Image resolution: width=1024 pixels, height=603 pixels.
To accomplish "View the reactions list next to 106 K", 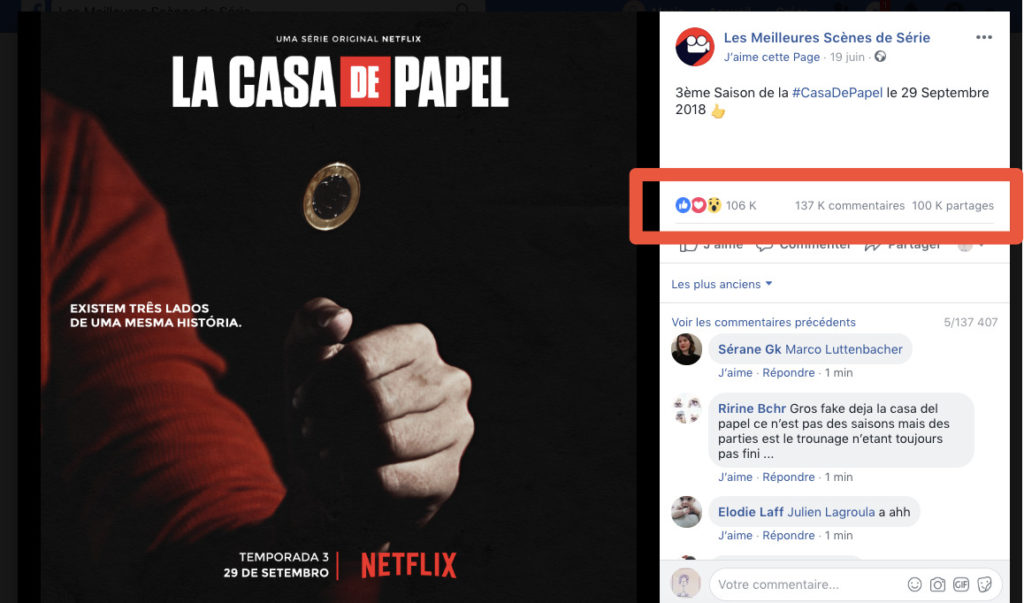I will pyautogui.click(x=698, y=205).
